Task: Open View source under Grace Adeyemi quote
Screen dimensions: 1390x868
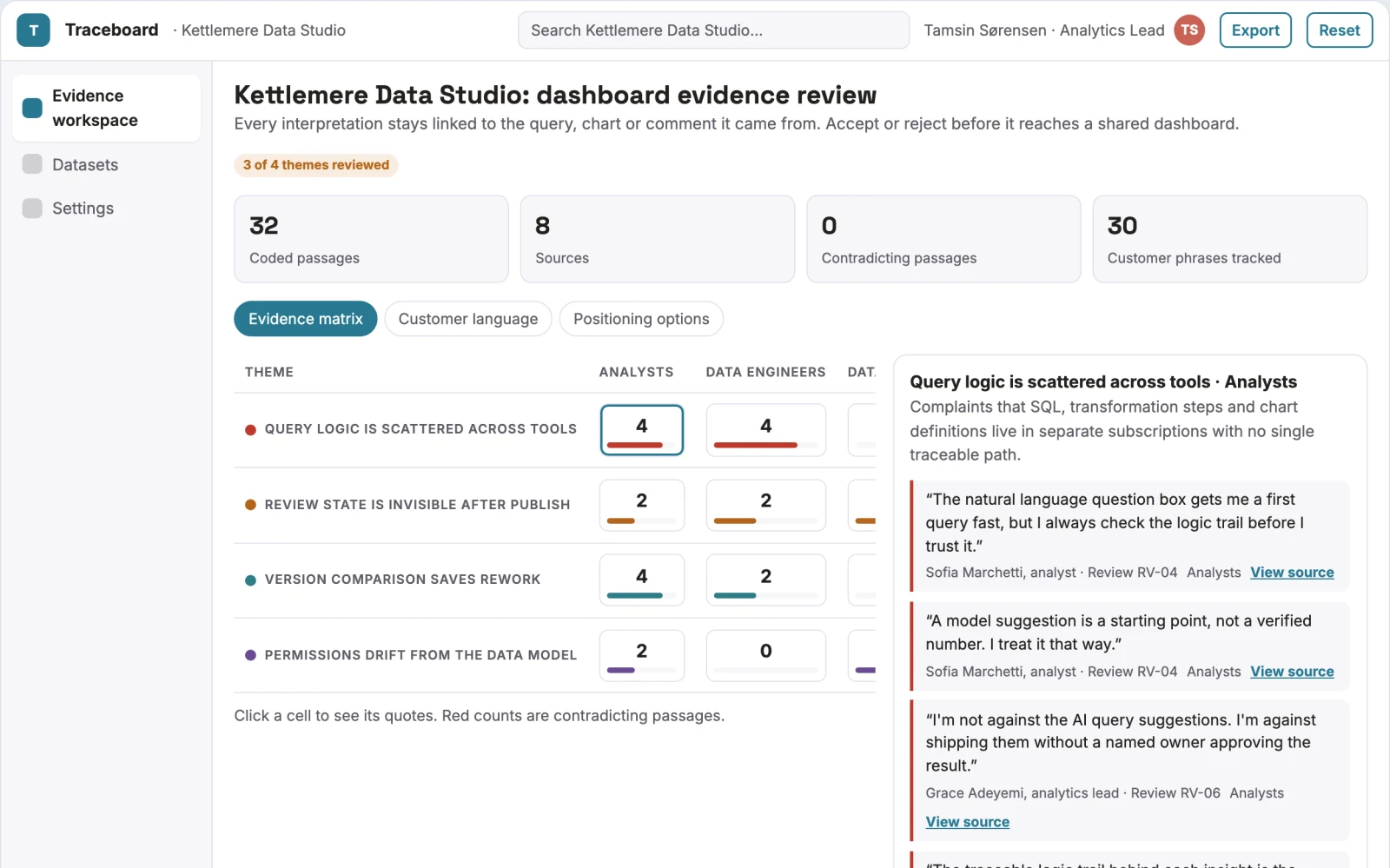Action: (x=967, y=822)
